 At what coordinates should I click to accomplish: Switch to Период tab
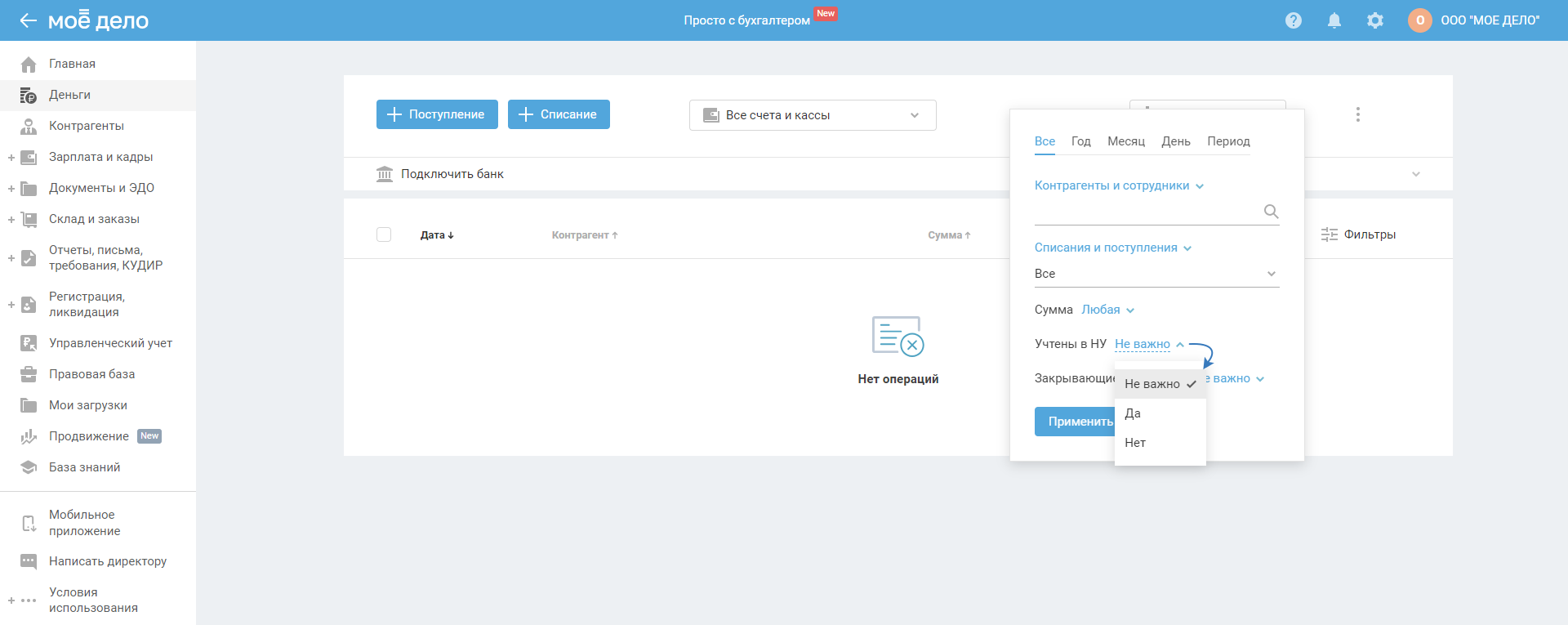click(1228, 141)
